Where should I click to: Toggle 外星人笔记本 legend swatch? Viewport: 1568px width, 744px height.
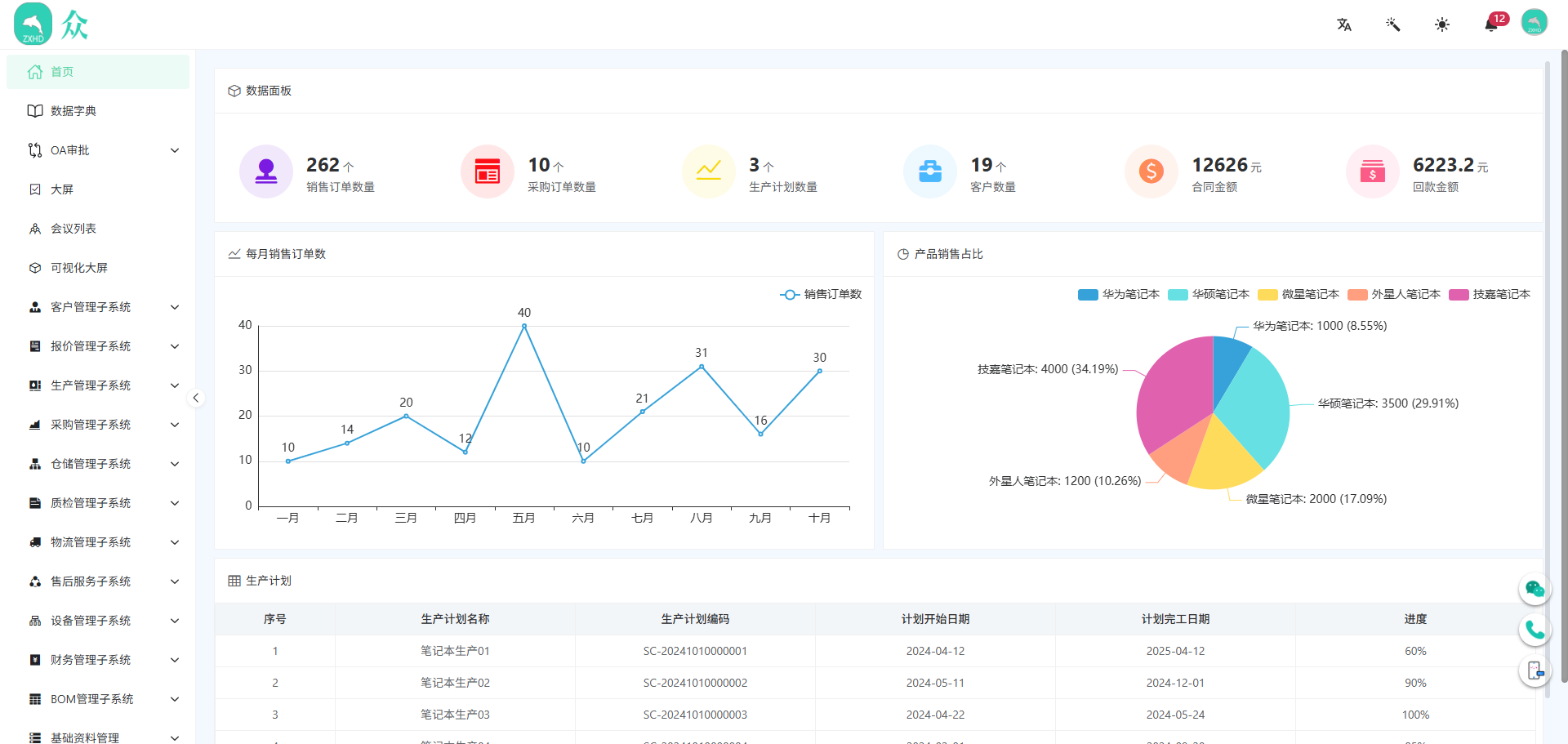(1357, 295)
